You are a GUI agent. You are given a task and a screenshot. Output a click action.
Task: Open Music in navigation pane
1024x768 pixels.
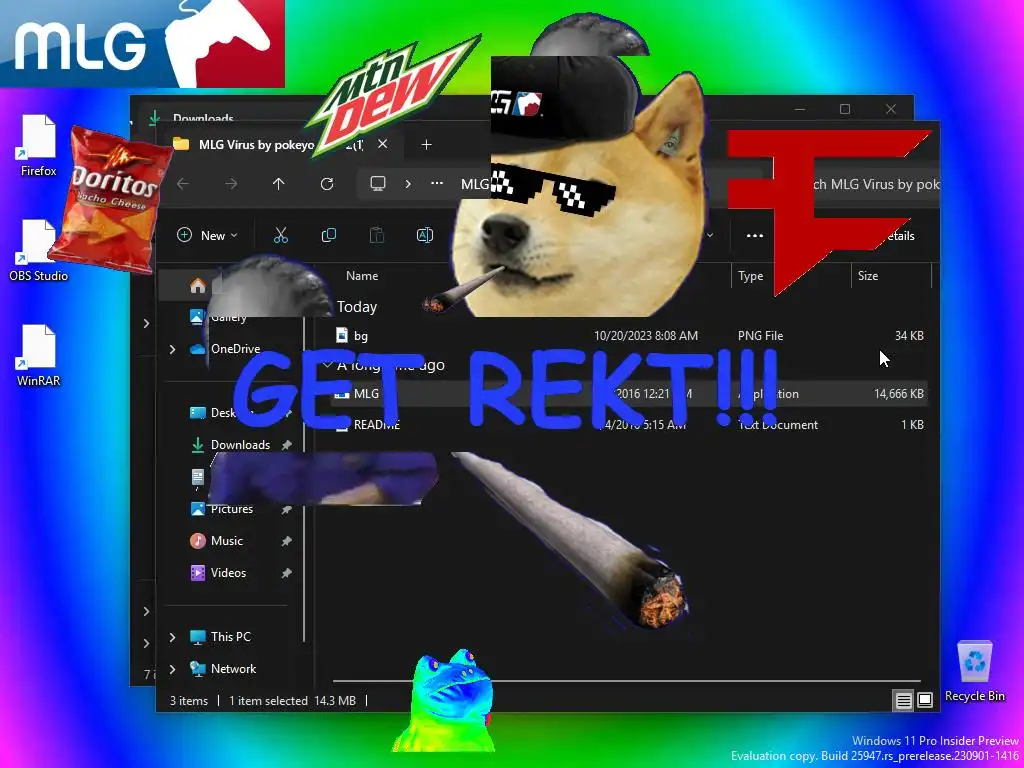coord(227,541)
